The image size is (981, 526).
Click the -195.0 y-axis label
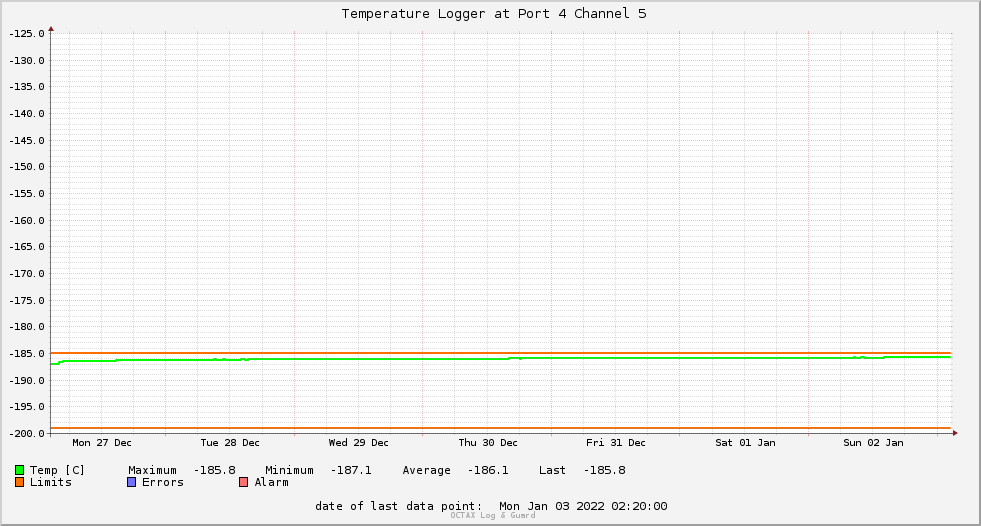point(27,407)
